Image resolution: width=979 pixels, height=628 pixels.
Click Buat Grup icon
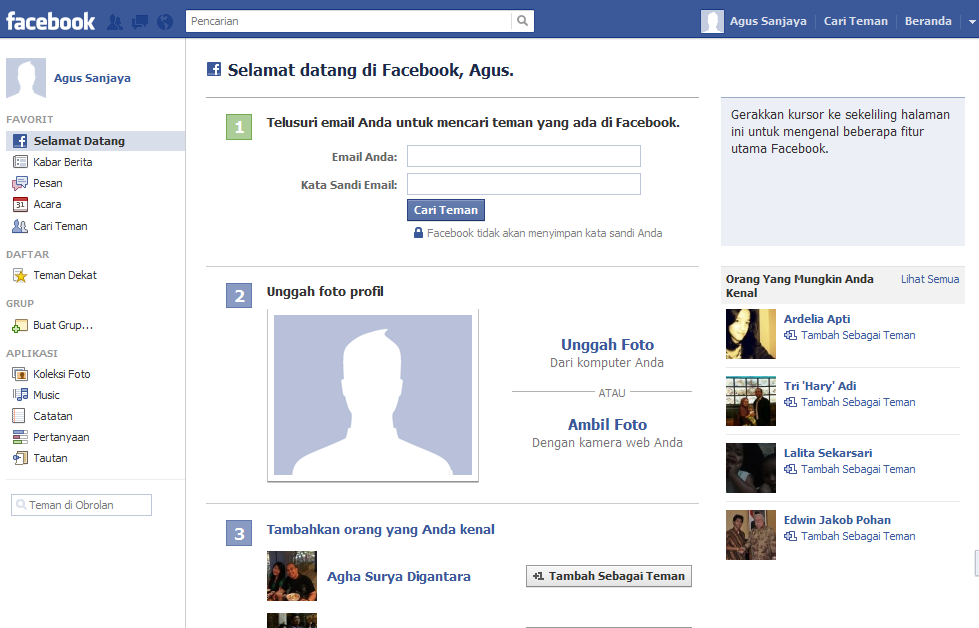[x=20, y=326]
